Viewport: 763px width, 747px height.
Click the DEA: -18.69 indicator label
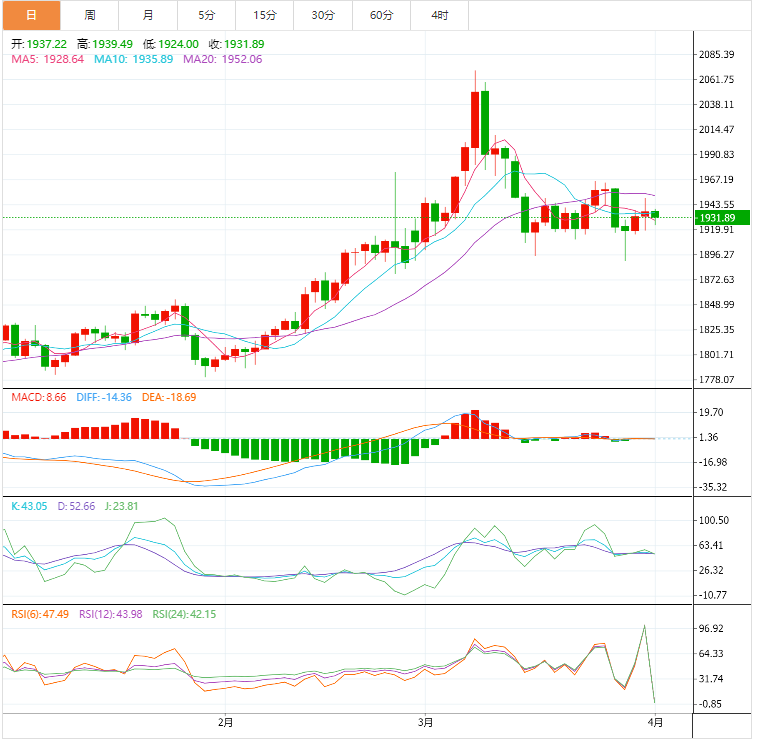pos(169,398)
